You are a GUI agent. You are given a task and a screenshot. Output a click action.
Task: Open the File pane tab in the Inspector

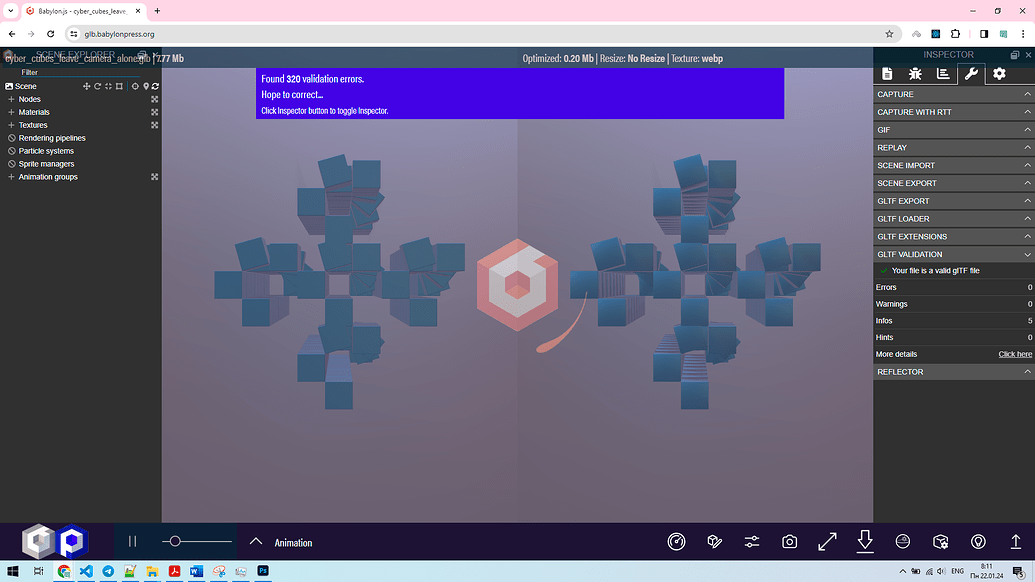pos(886,72)
